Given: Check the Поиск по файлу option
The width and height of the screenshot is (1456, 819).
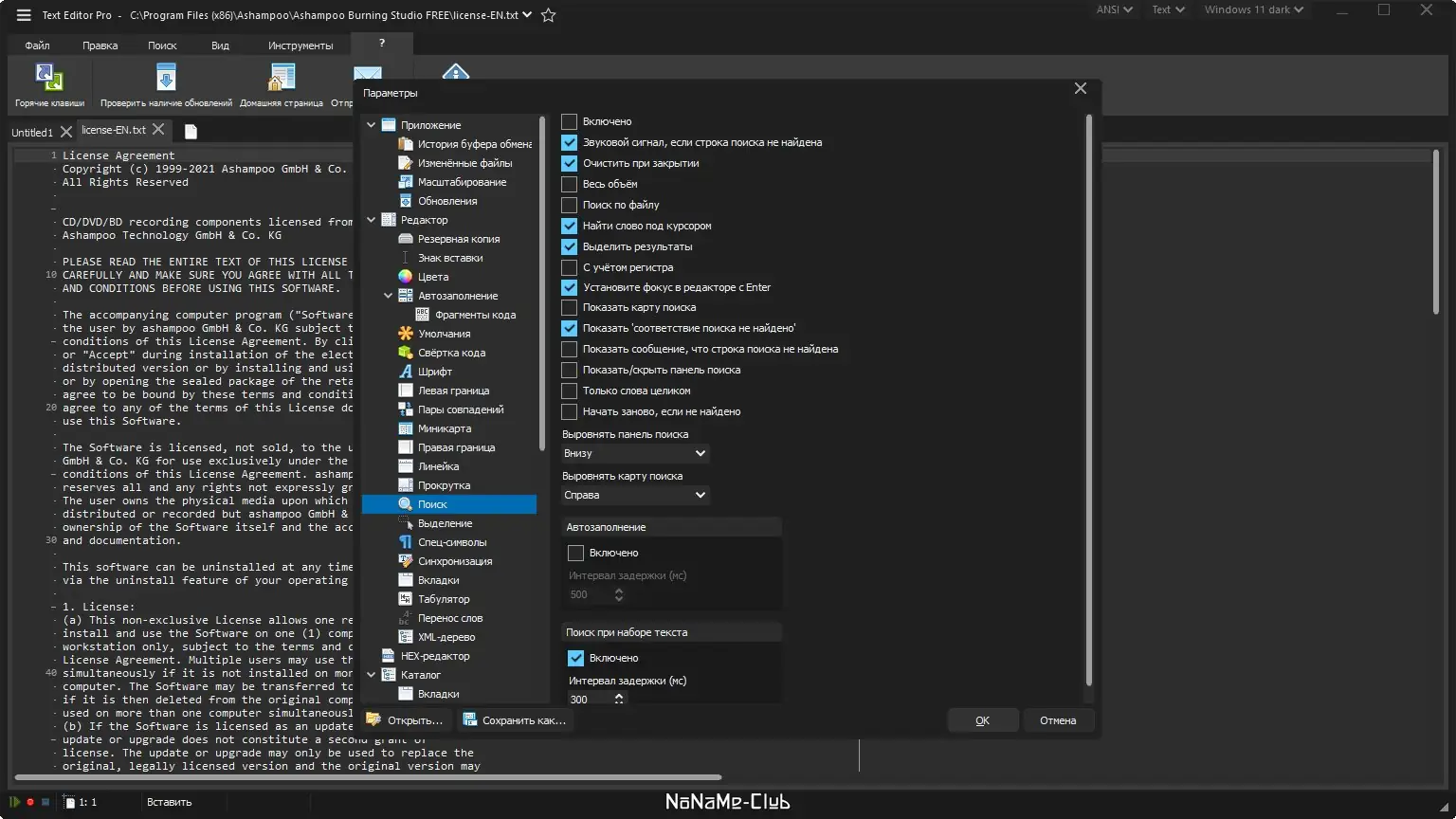Looking at the screenshot, I should (570, 205).
